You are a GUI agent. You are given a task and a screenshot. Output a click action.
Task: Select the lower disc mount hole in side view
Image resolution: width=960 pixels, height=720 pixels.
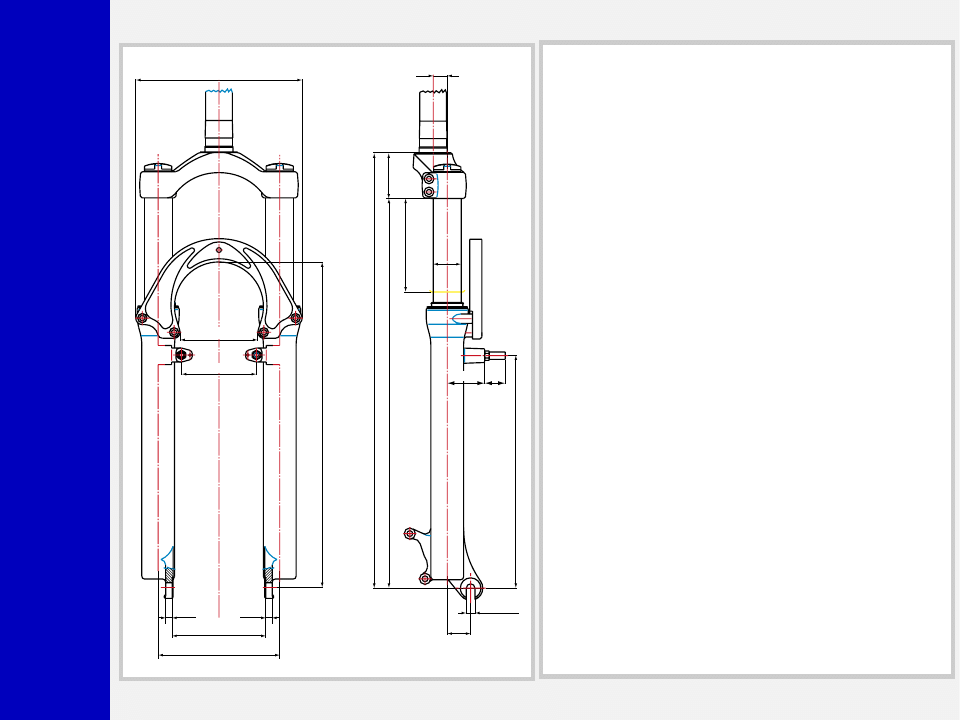tap(425, 578)
